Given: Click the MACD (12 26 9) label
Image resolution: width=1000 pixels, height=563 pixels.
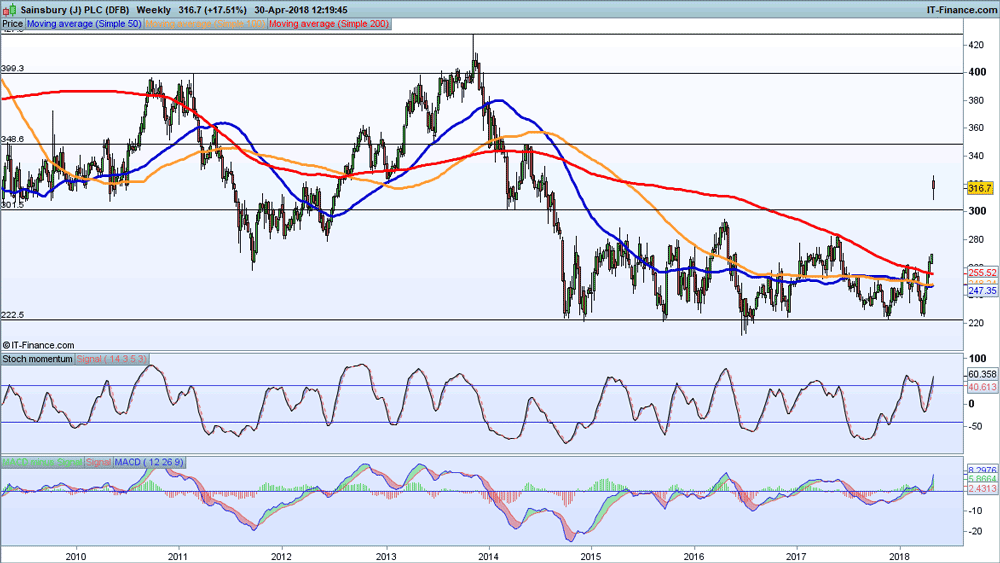Looking at the screenshot, I should coord(149,462).
